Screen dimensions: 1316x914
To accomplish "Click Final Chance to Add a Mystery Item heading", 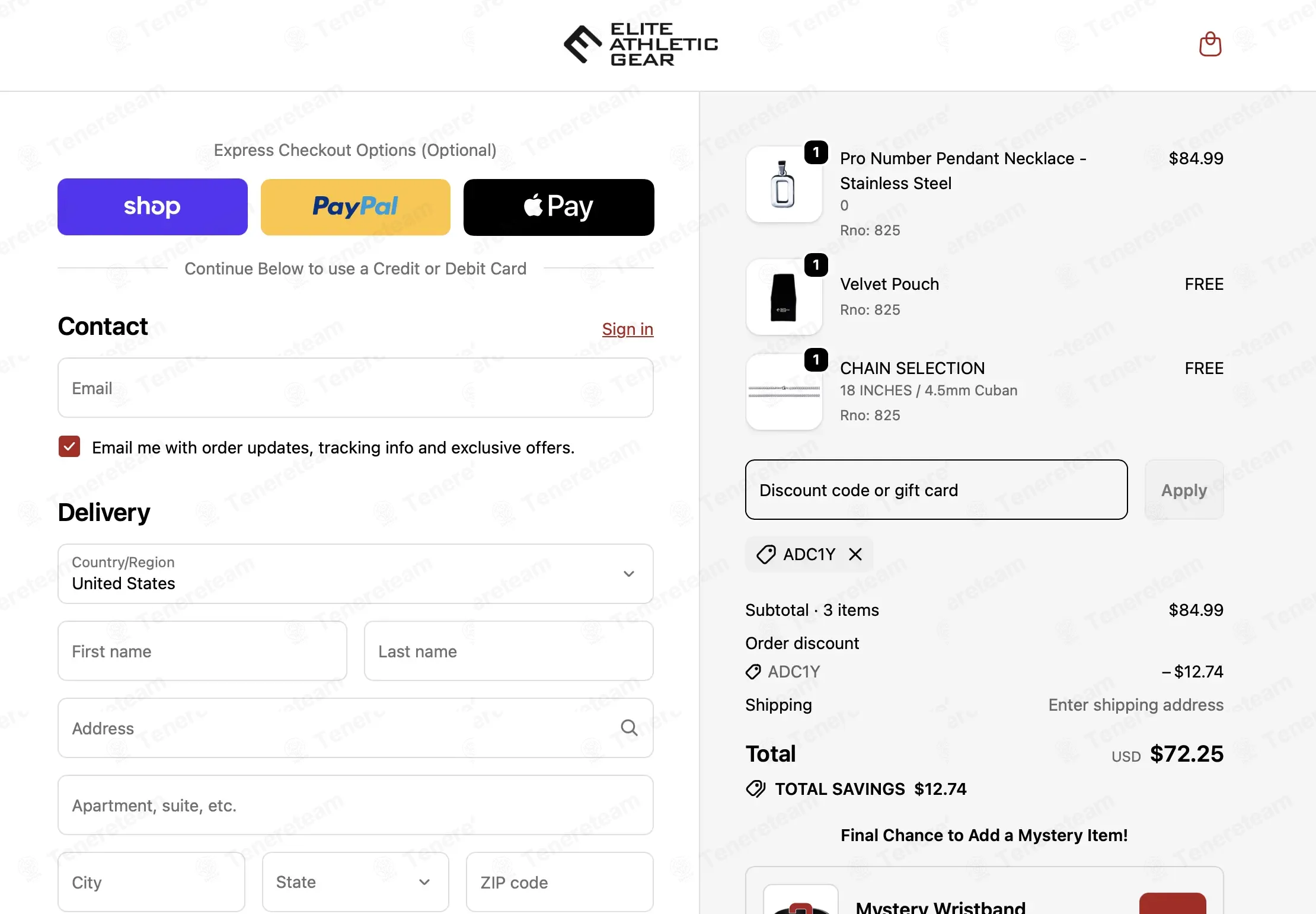I will click(984, 835).
